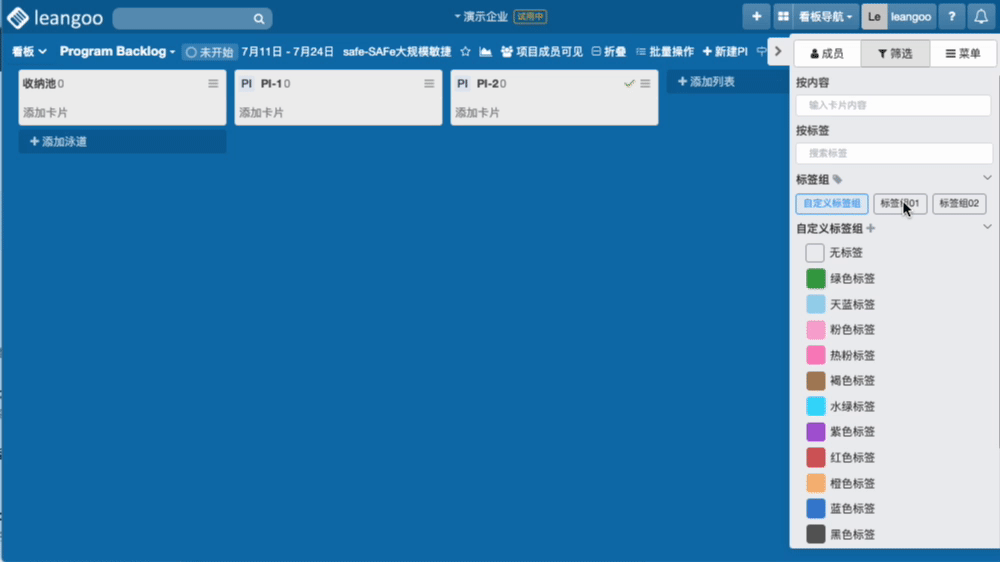Toggle the 自定义标签组 tag group

point(831,204)
